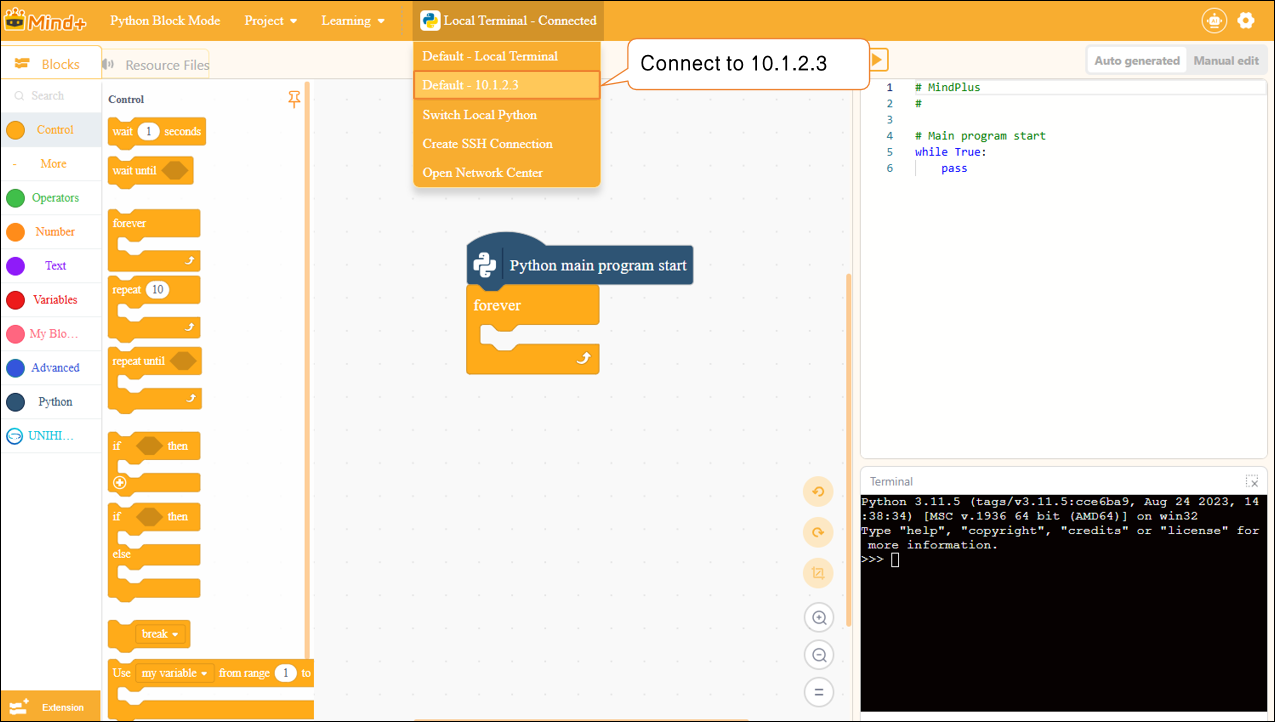Click the undo icon on canvas

pos(818,491)
